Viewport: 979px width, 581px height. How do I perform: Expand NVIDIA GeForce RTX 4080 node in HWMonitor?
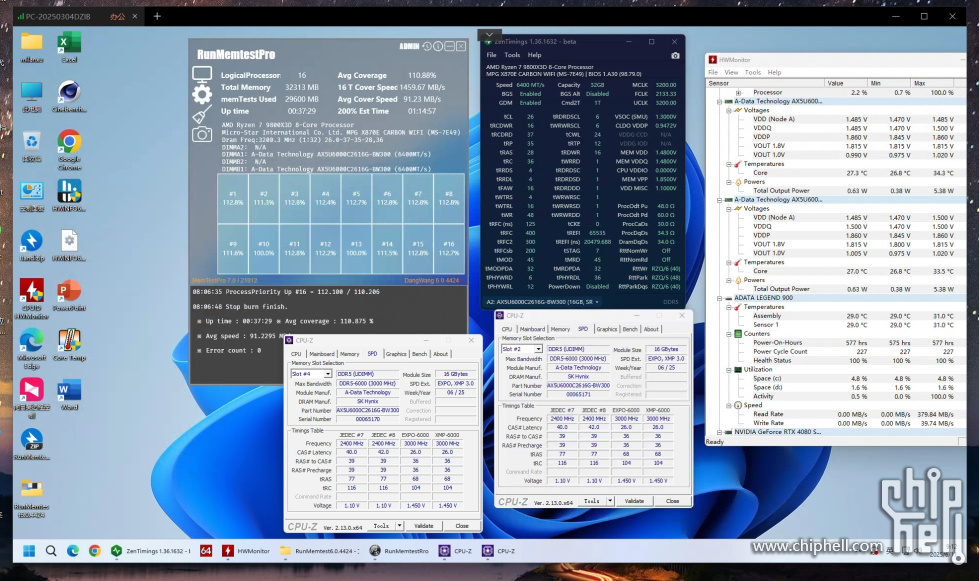[x=719, y=432]
